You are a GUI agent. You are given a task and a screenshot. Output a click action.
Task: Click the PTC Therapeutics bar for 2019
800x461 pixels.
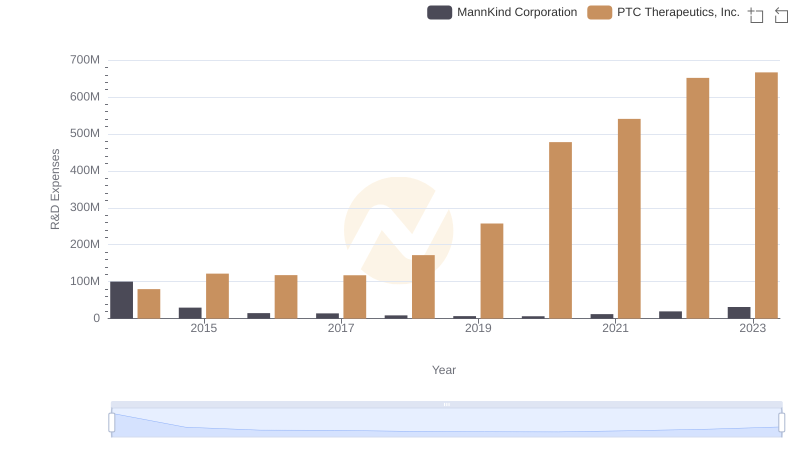[x=492, y=271]
